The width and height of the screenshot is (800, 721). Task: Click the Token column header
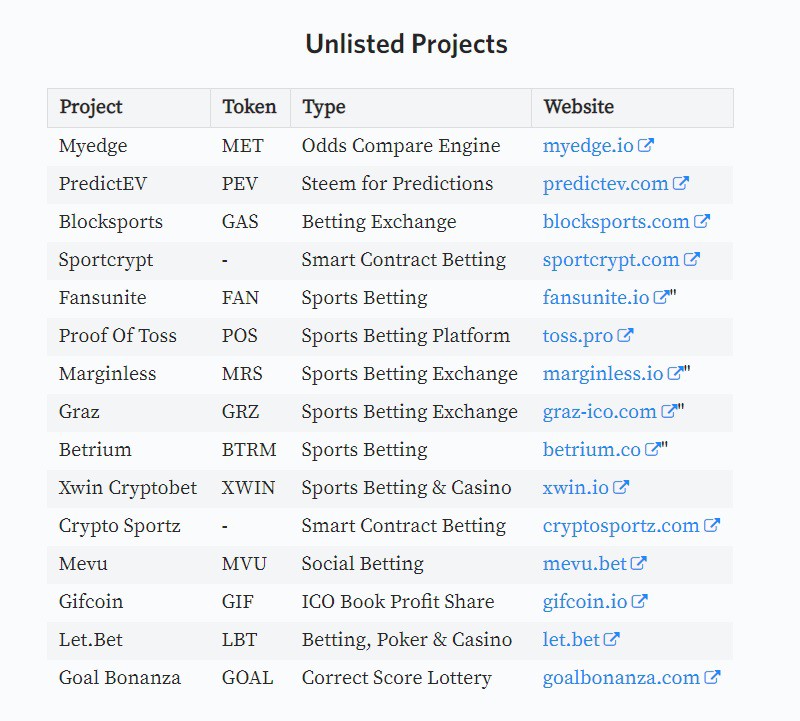[x=250, y=107]
